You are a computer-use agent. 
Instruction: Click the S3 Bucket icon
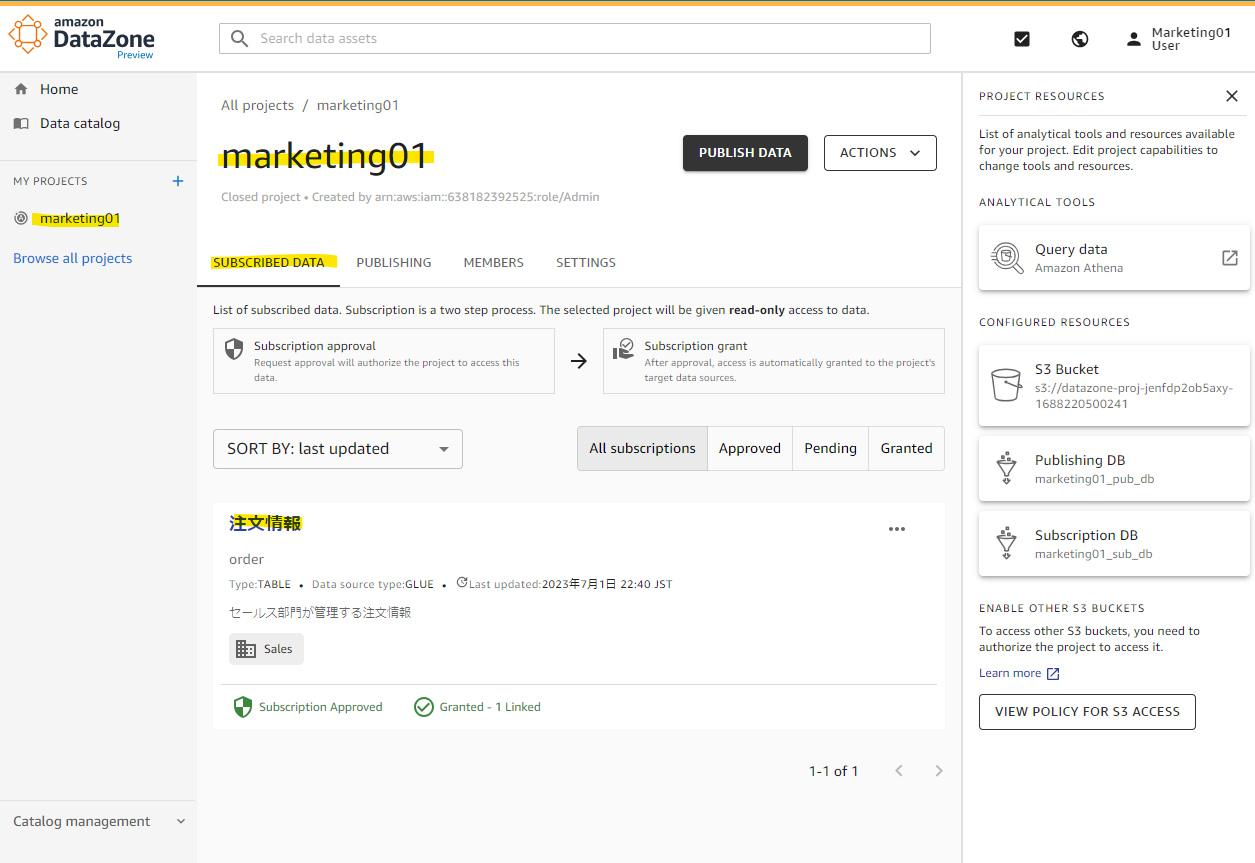(x=1006, y=384)
